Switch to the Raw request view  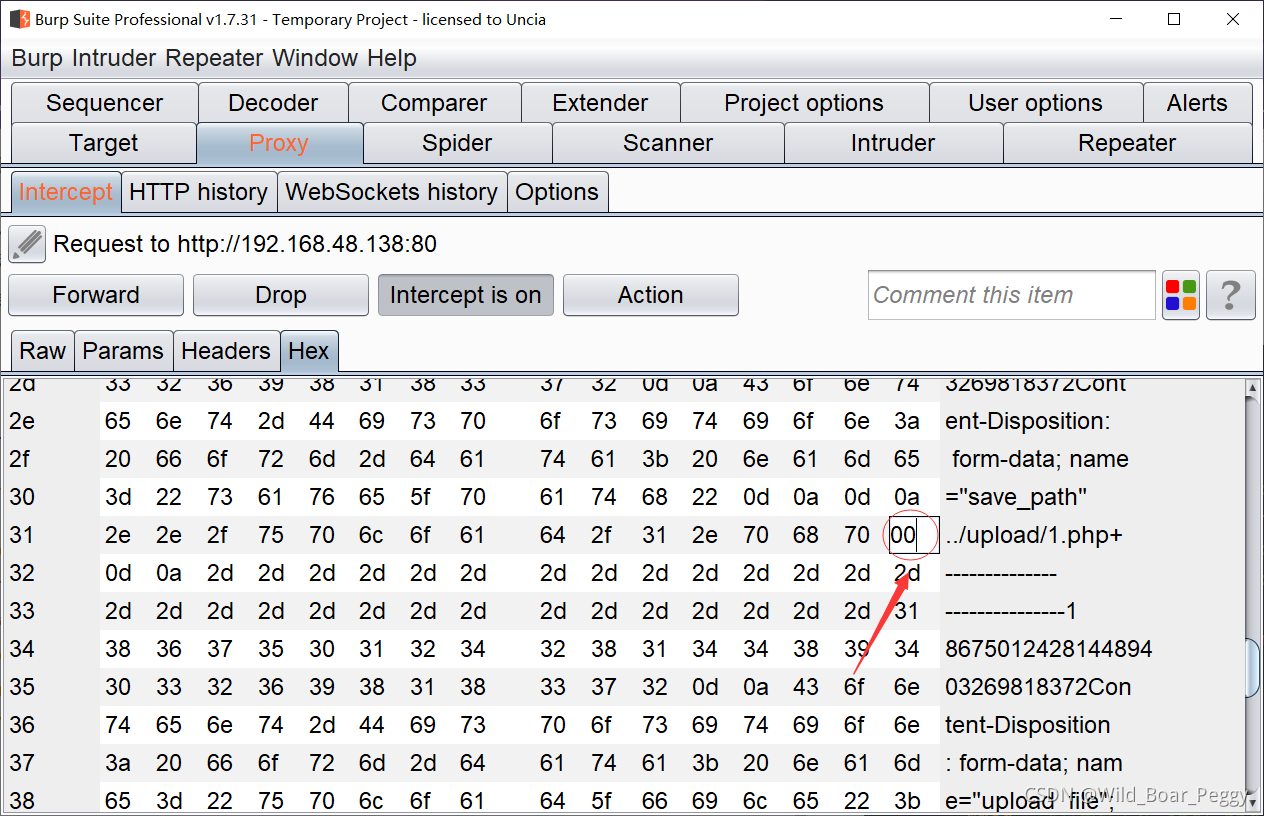point(42,351)
